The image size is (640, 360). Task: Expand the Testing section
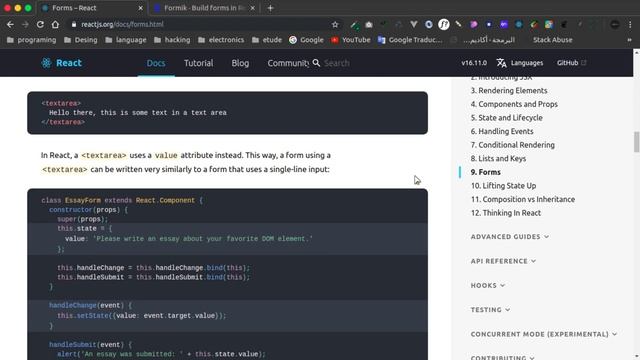[x=490, y=310]
